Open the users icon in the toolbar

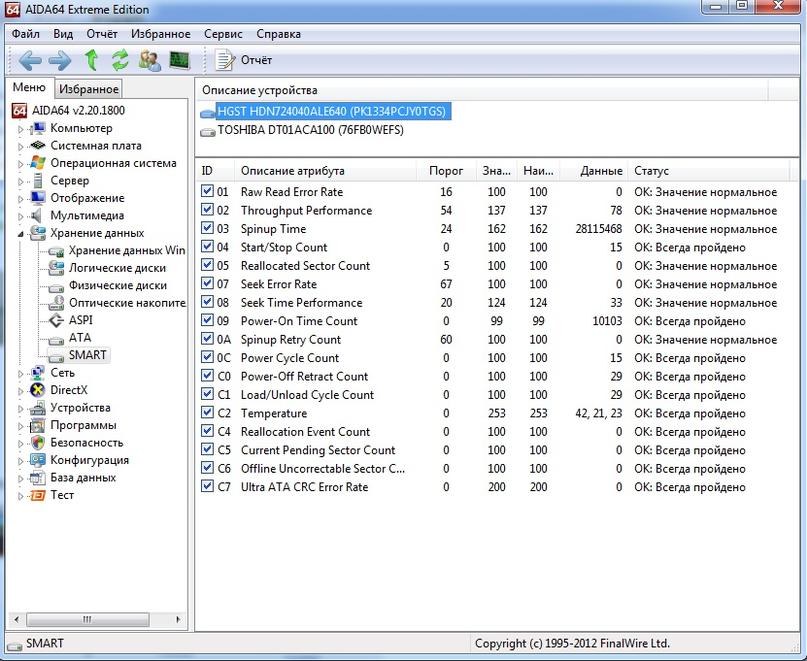click(150, 60)
